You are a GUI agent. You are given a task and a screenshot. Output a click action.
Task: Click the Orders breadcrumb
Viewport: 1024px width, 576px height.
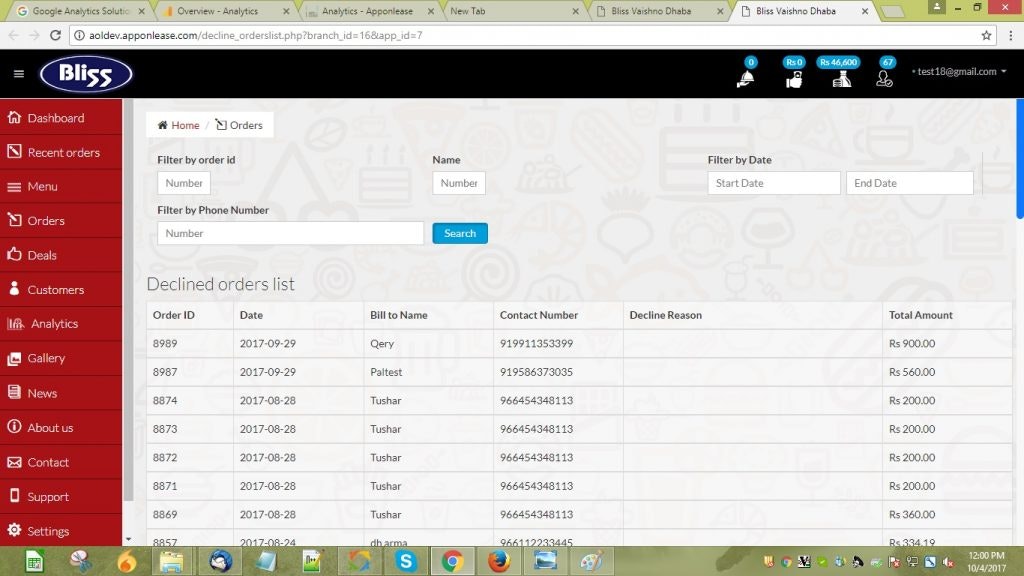239,125
